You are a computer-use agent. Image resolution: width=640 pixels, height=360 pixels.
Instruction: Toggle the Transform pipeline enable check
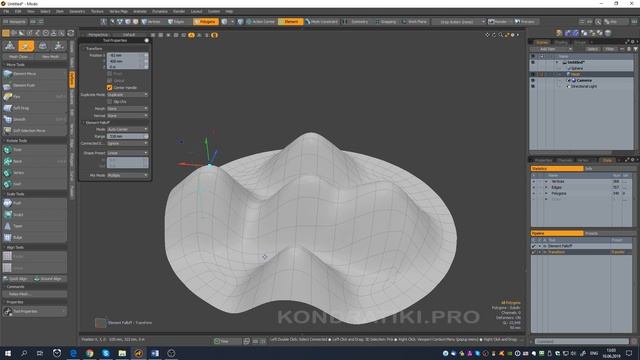(533, 252)
